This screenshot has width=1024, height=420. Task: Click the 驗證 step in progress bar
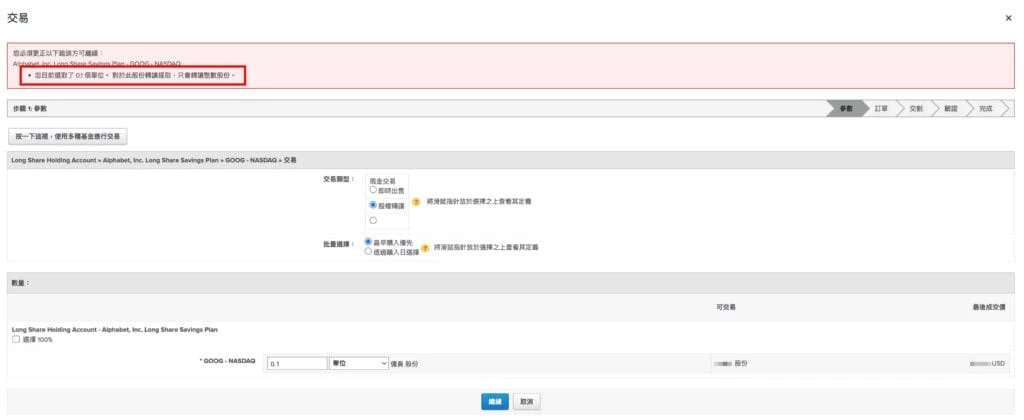950,108
